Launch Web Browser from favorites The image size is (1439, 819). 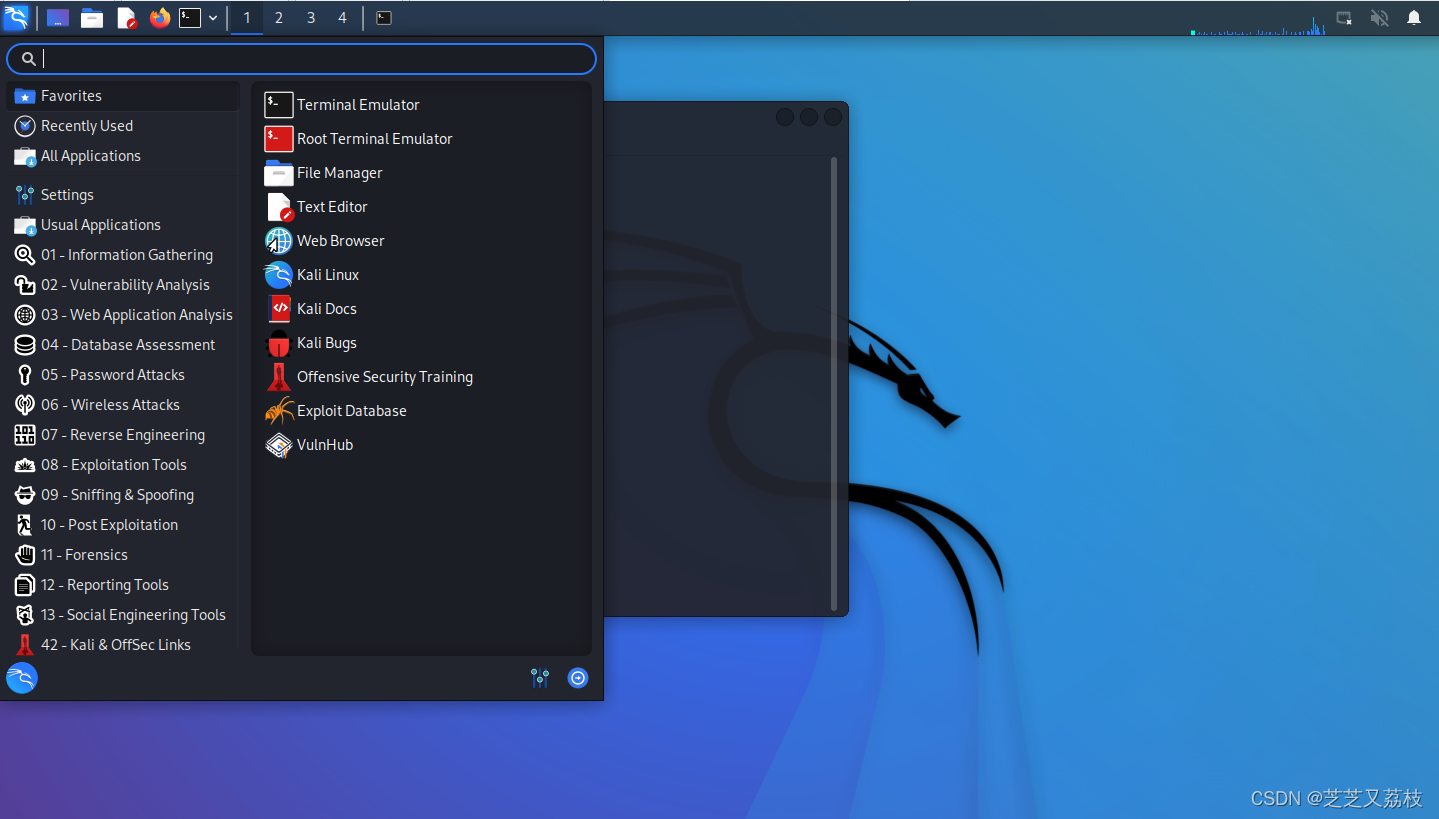(x=421, y=241)
